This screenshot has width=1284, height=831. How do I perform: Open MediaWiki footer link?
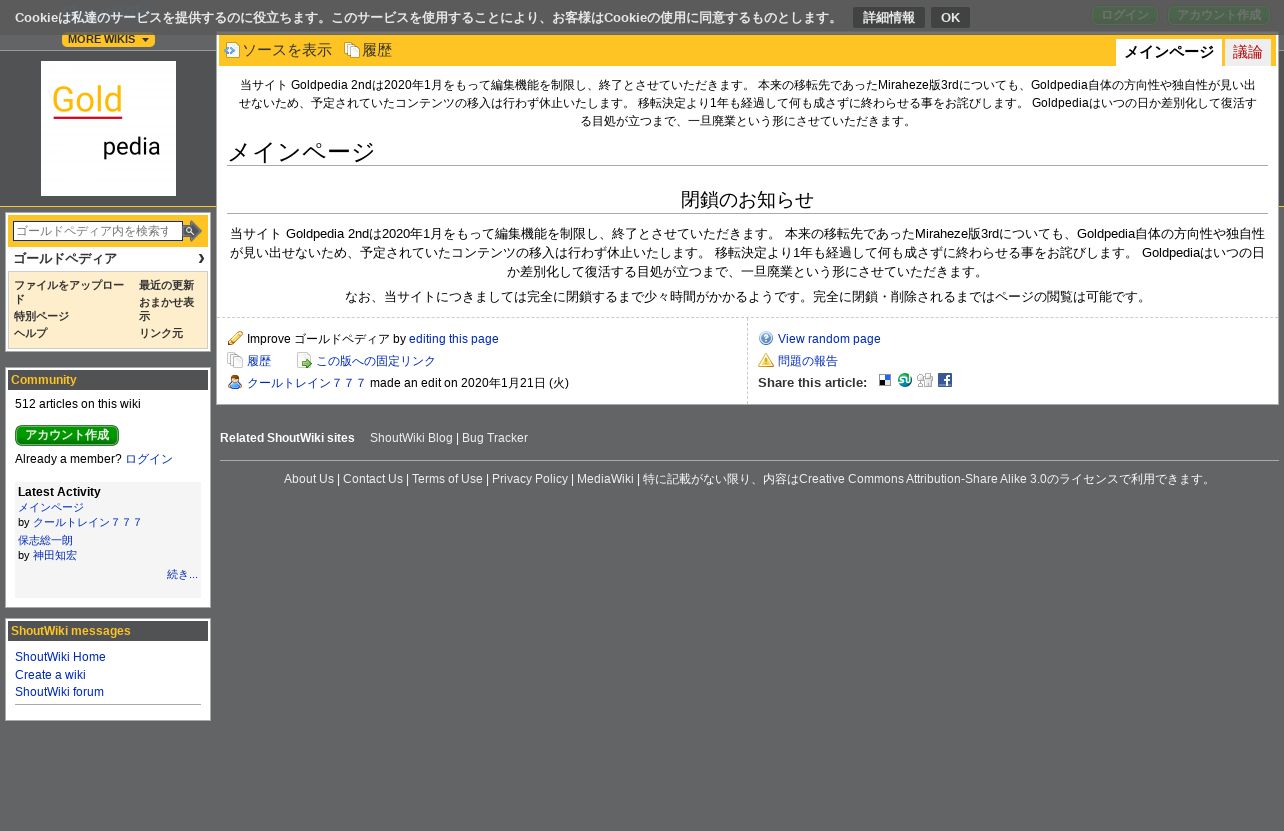[x=605, y=479]
